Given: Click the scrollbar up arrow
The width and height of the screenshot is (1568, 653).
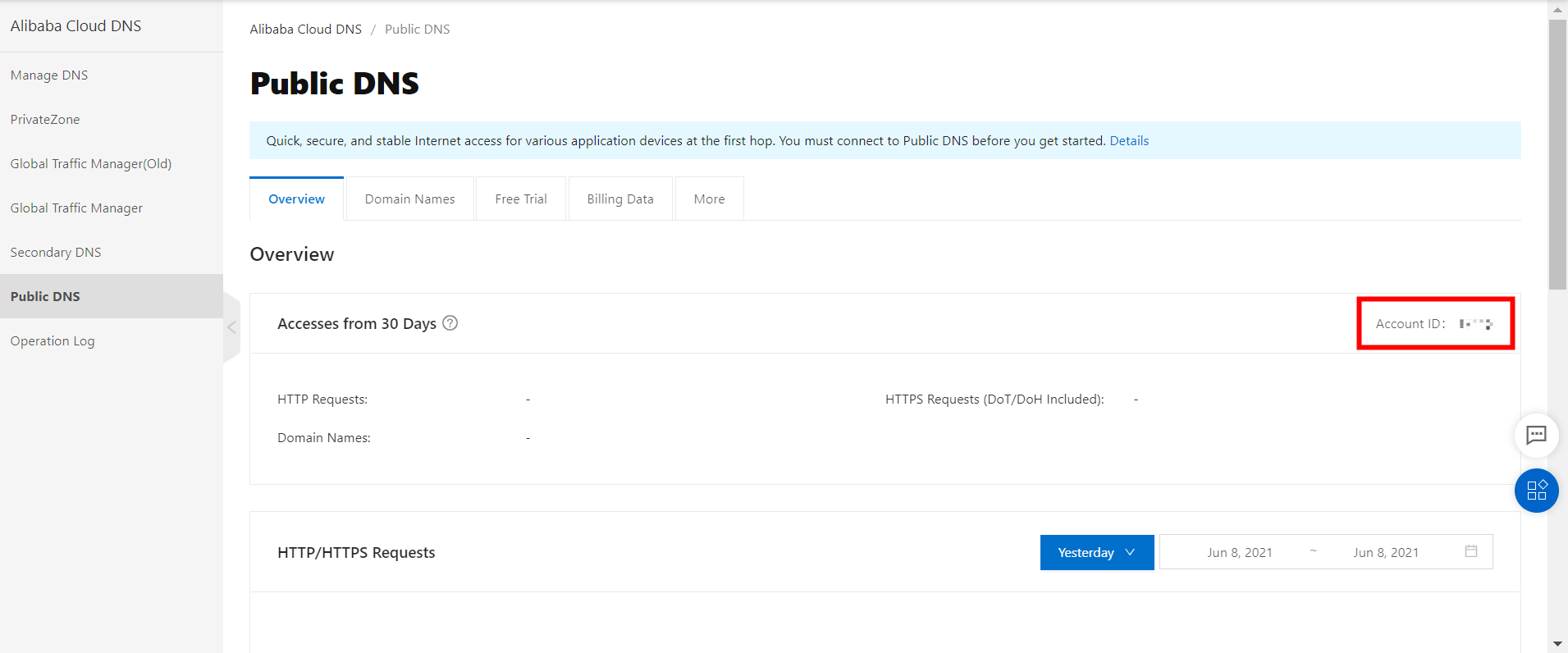Looking at the screenshot, I should [x=1557, y=10].
